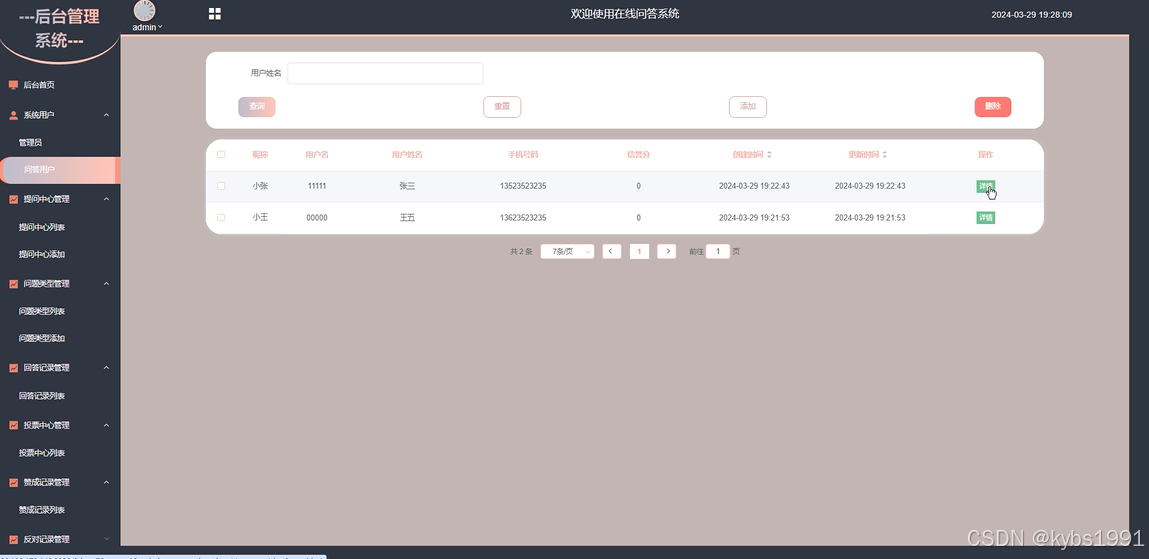Click phone number 13523523235
The height and width of the screenshot is (559, 1149).
(x=523, y=186)
